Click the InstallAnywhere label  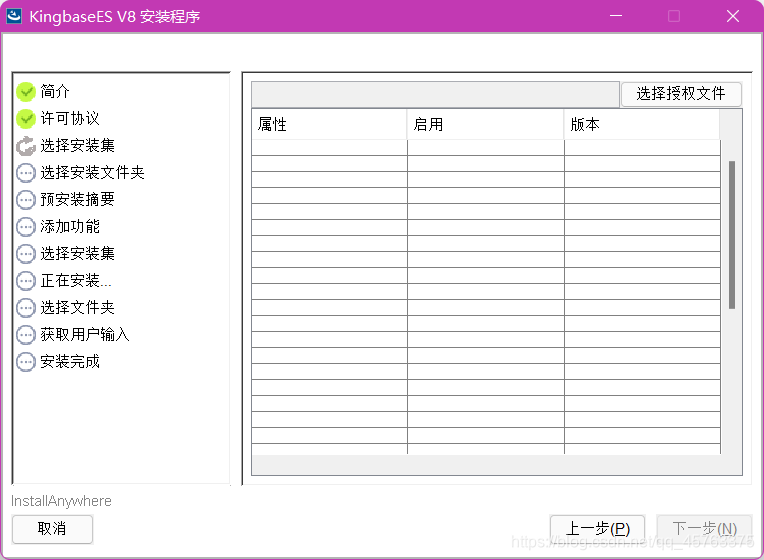[61, 501]
